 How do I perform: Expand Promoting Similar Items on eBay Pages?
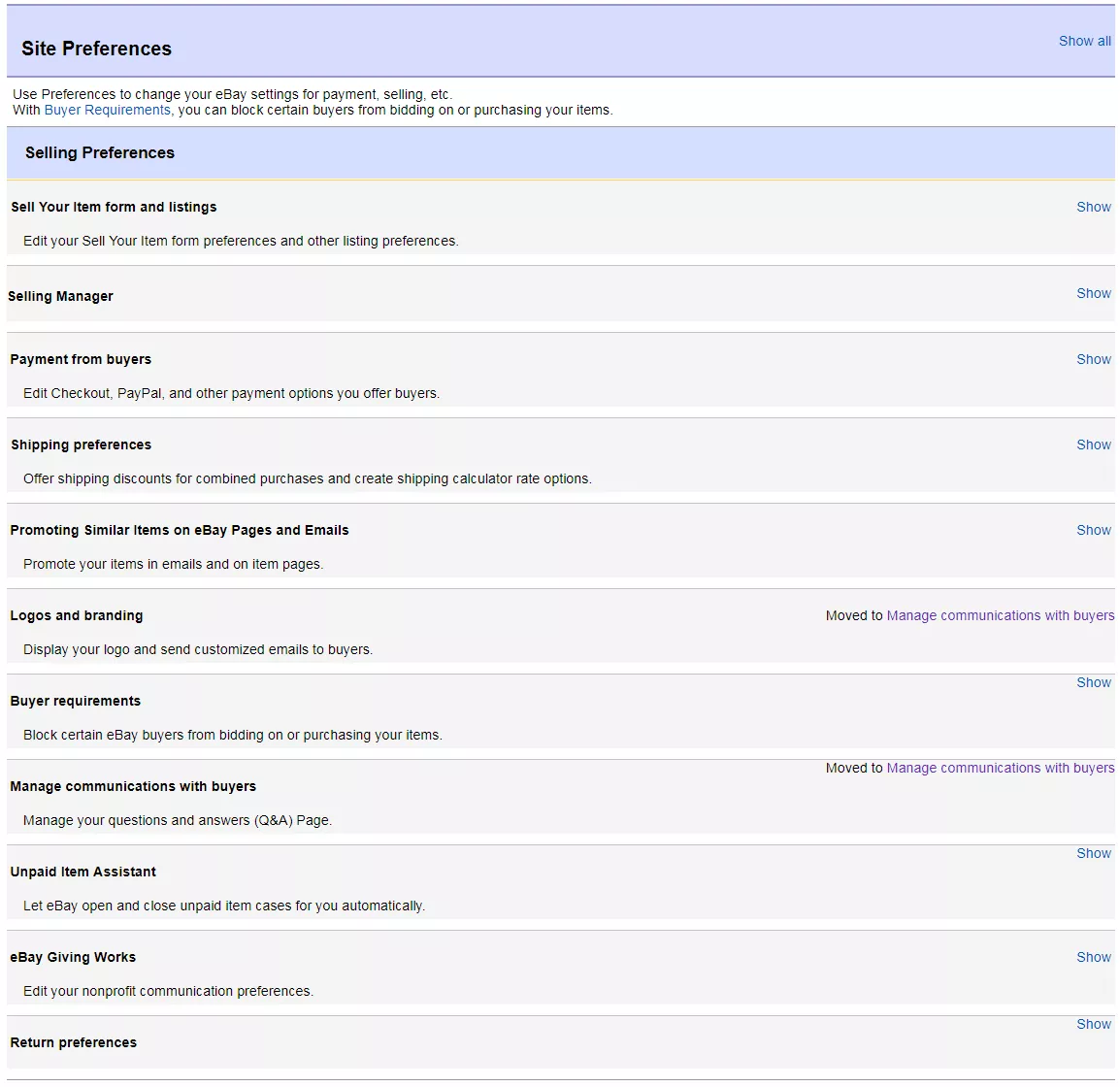[1093, 529]
